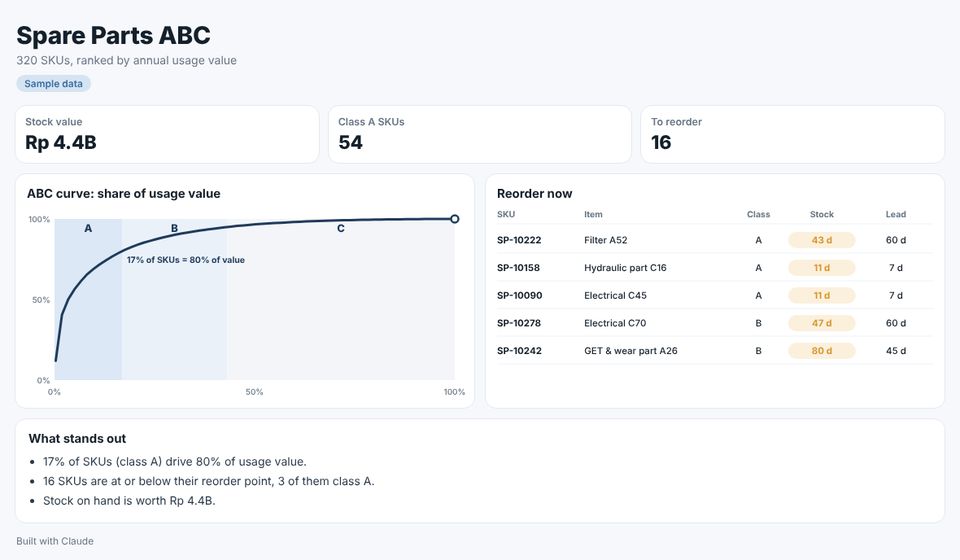Select the Class A SKUs card
The height and width of the screenshot is (560, 960).
479,134
